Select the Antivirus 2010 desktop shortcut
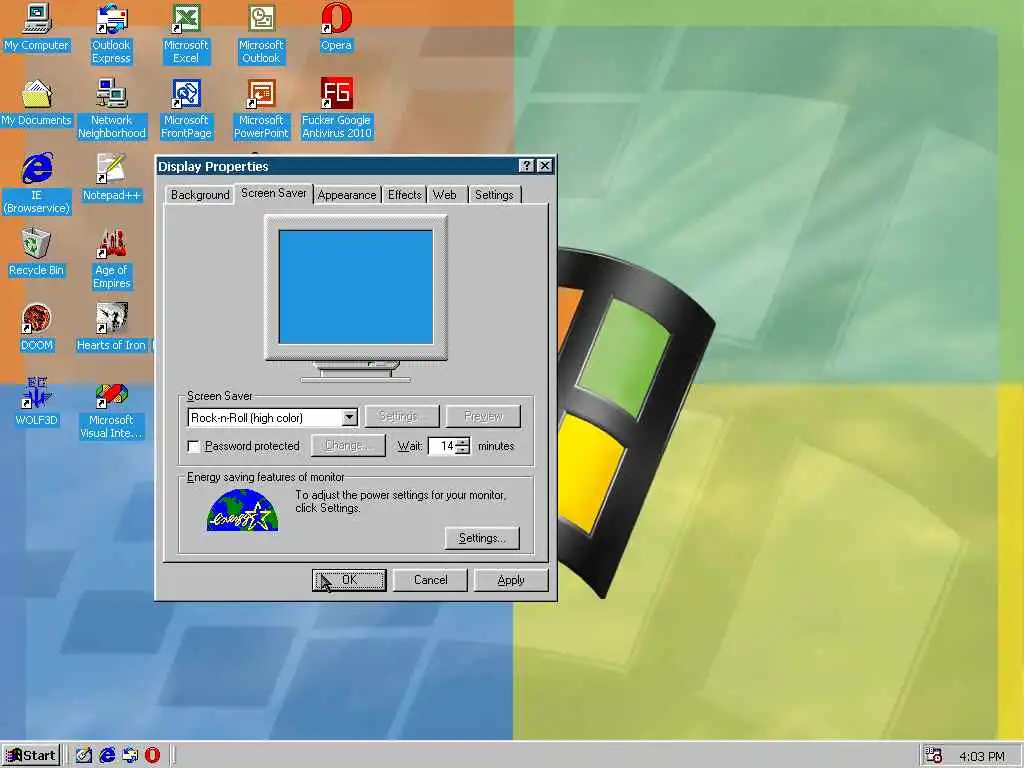This screenshot has width=1024, height=768. click(336, 109)
